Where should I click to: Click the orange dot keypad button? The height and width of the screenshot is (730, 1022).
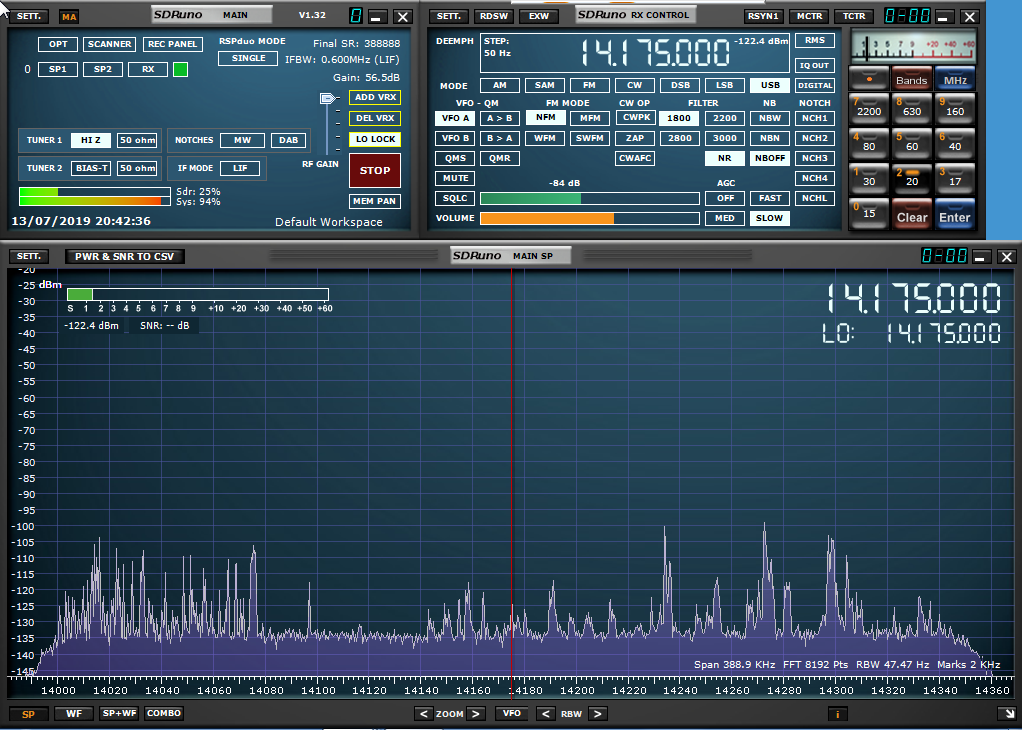point(869,78)
